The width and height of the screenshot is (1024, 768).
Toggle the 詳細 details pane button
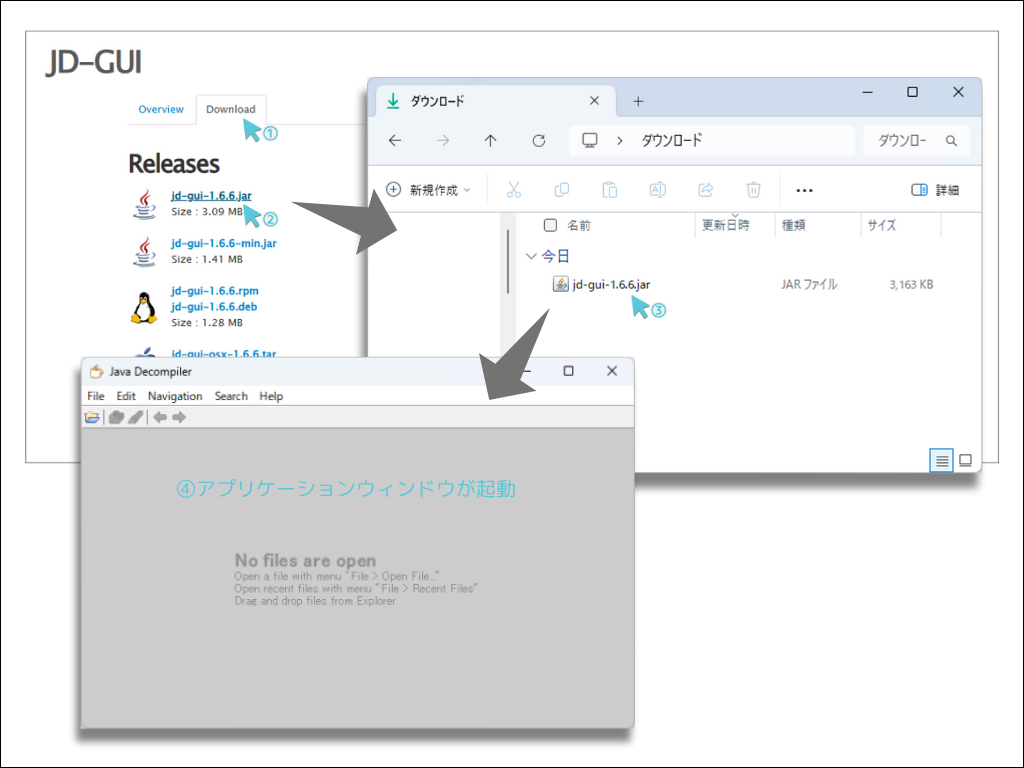click(x=935, y=190)
